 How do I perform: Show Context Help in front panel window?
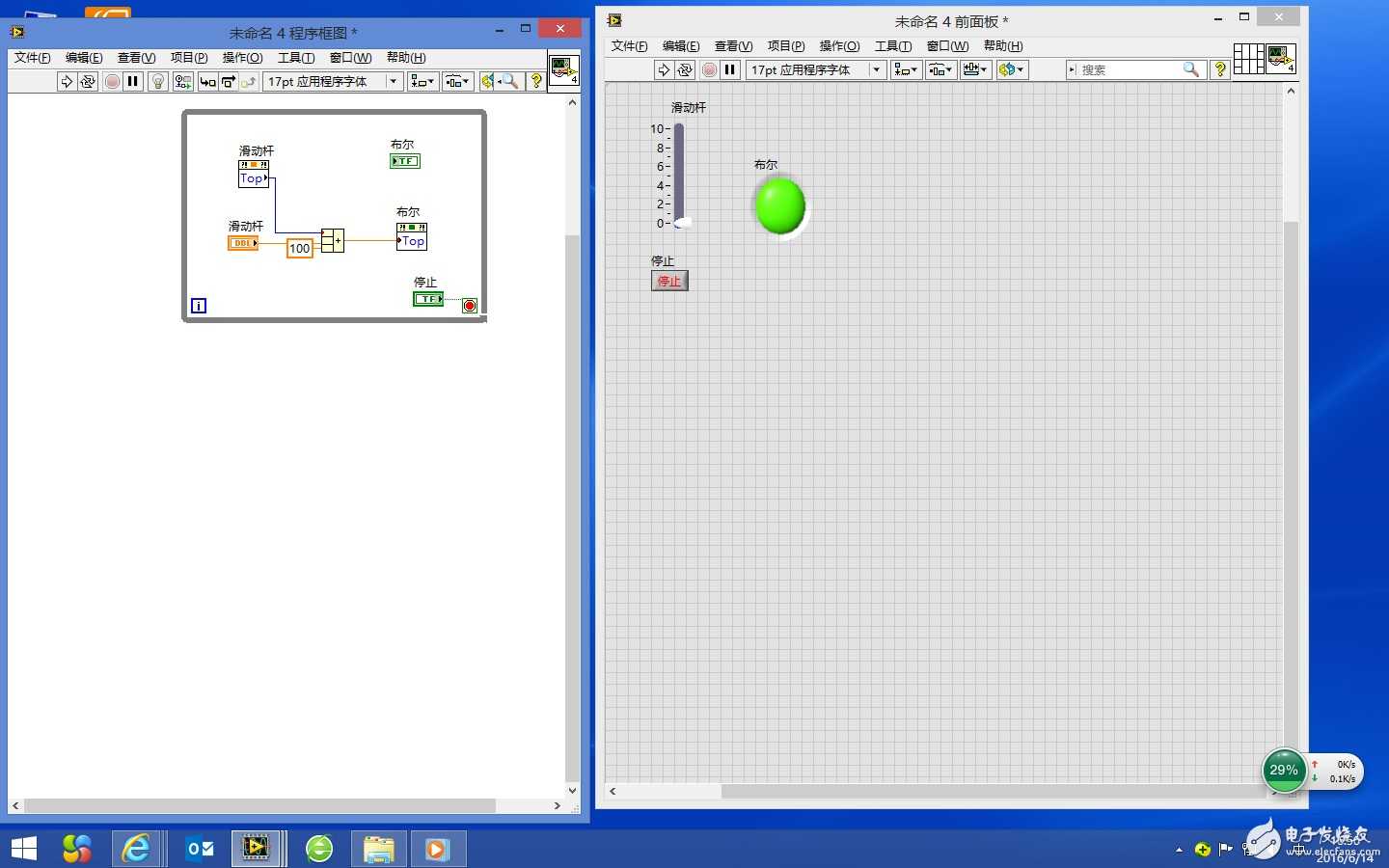[1220, 69]
